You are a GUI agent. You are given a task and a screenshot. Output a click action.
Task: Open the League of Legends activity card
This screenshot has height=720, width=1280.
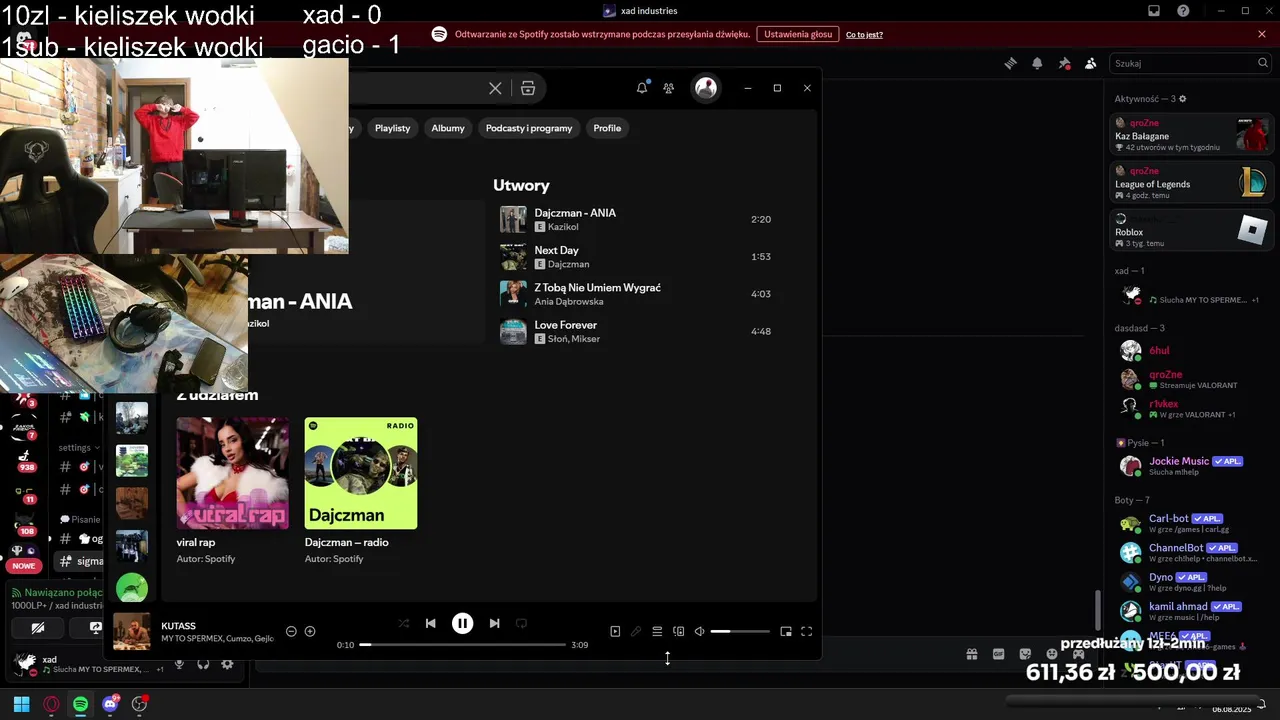click(1192, 183)
